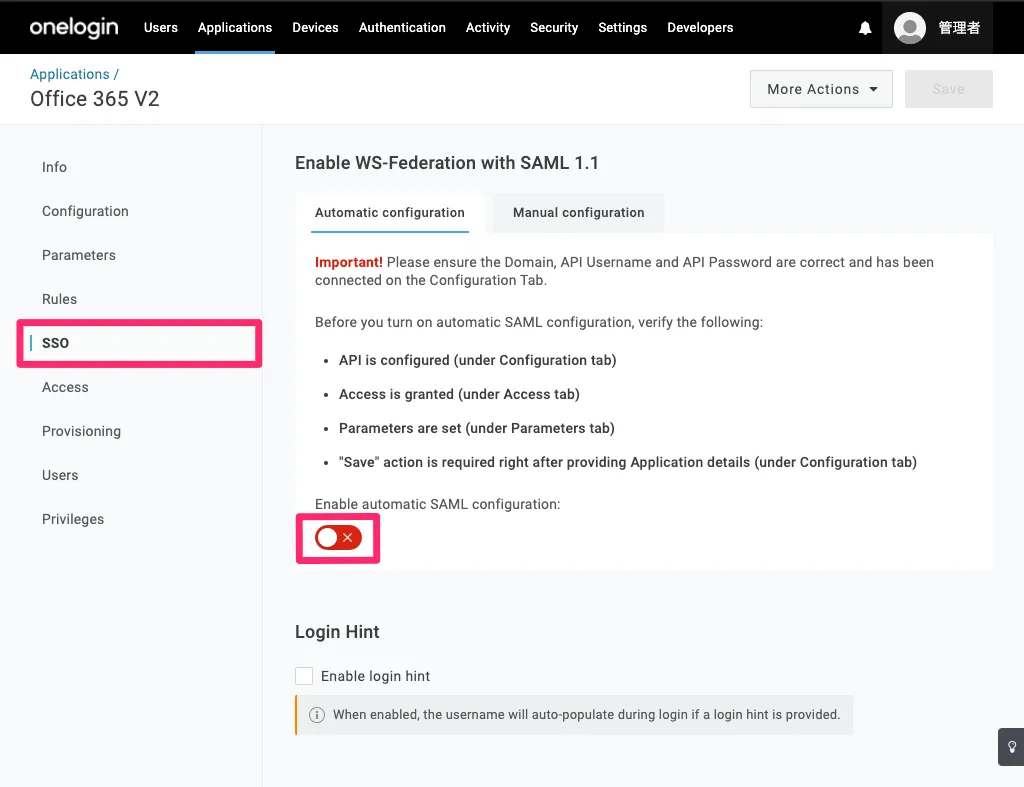Open the Developers menu

tap(700, 27)
